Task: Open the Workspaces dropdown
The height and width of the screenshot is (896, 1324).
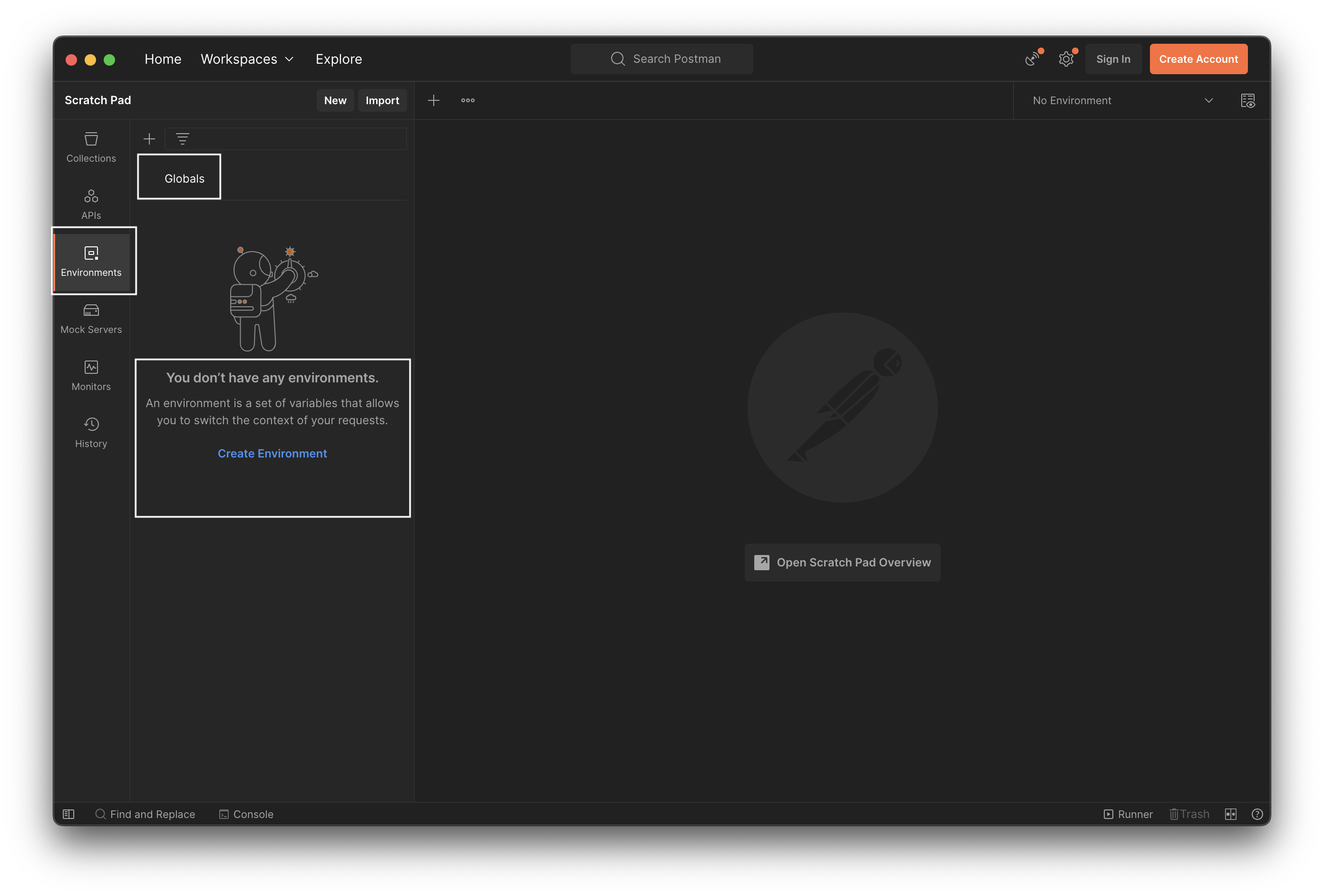Action: pos(247,58)
